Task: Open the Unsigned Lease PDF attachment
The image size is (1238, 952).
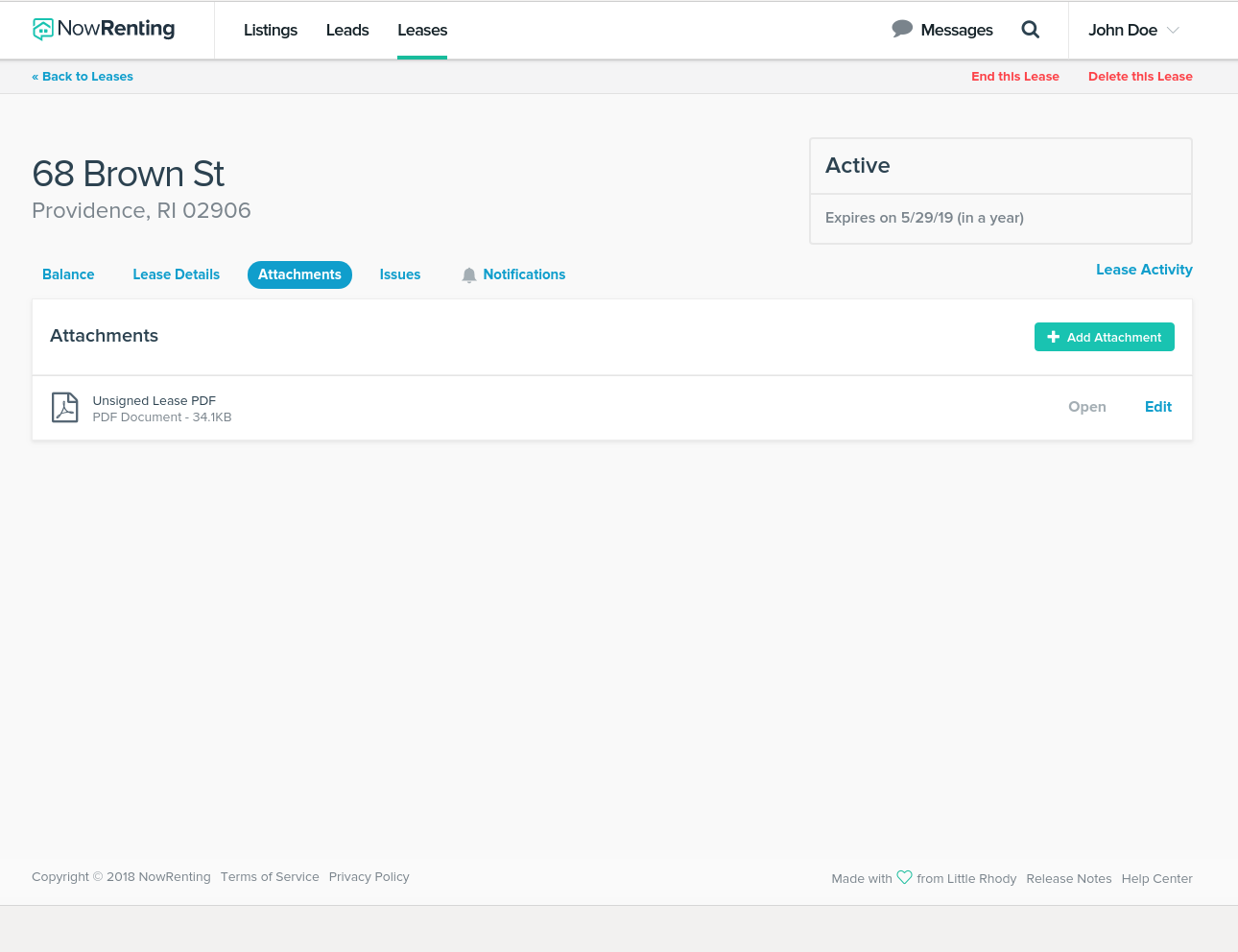Action: click(x=1087, y=407)
